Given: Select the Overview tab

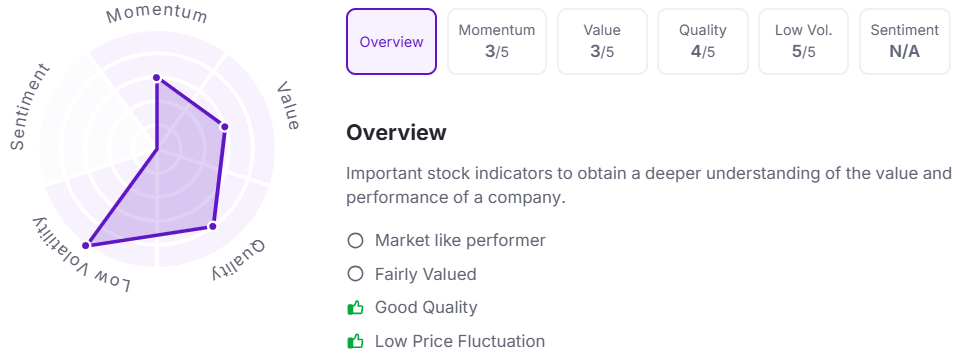Looking at the screenshot, I should [x=391, y=42].
